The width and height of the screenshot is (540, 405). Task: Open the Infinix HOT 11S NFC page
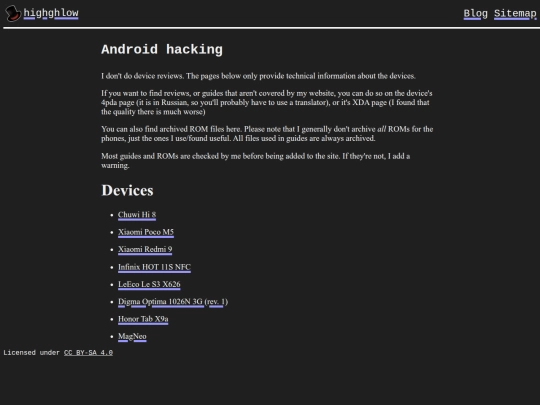click(154, 267)
